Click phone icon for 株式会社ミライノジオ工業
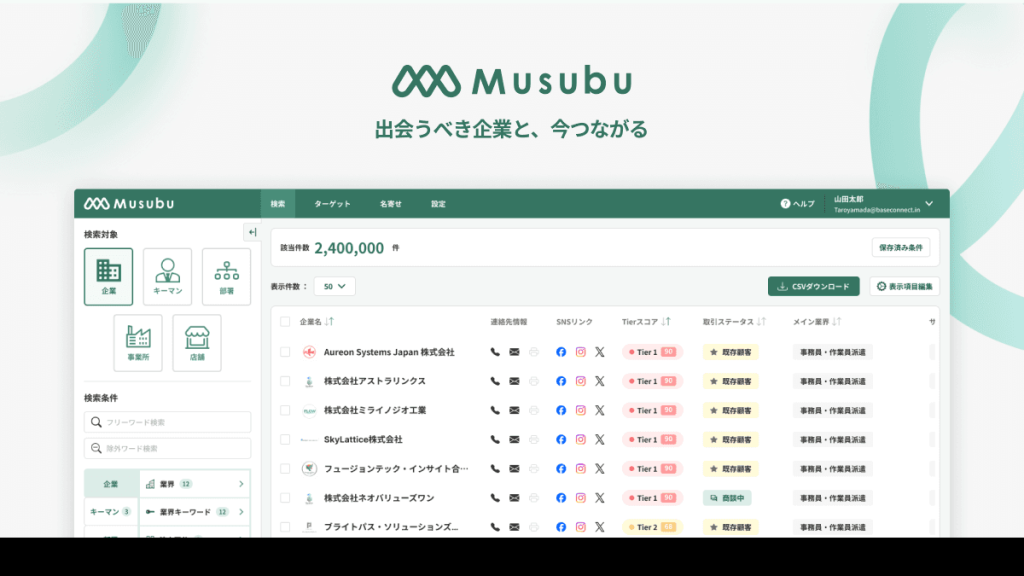1024x576 pixels. point(495,410)
